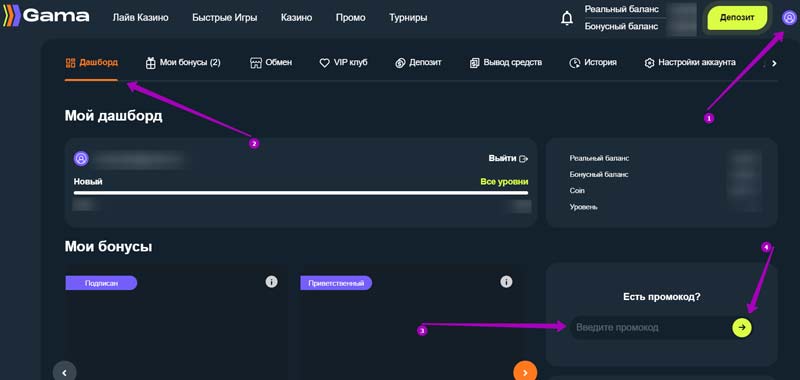Image resolution: width=800 pixels, height=380 pixels.
Task: Show info for the Подписан bonus
Action: point(271,282)
